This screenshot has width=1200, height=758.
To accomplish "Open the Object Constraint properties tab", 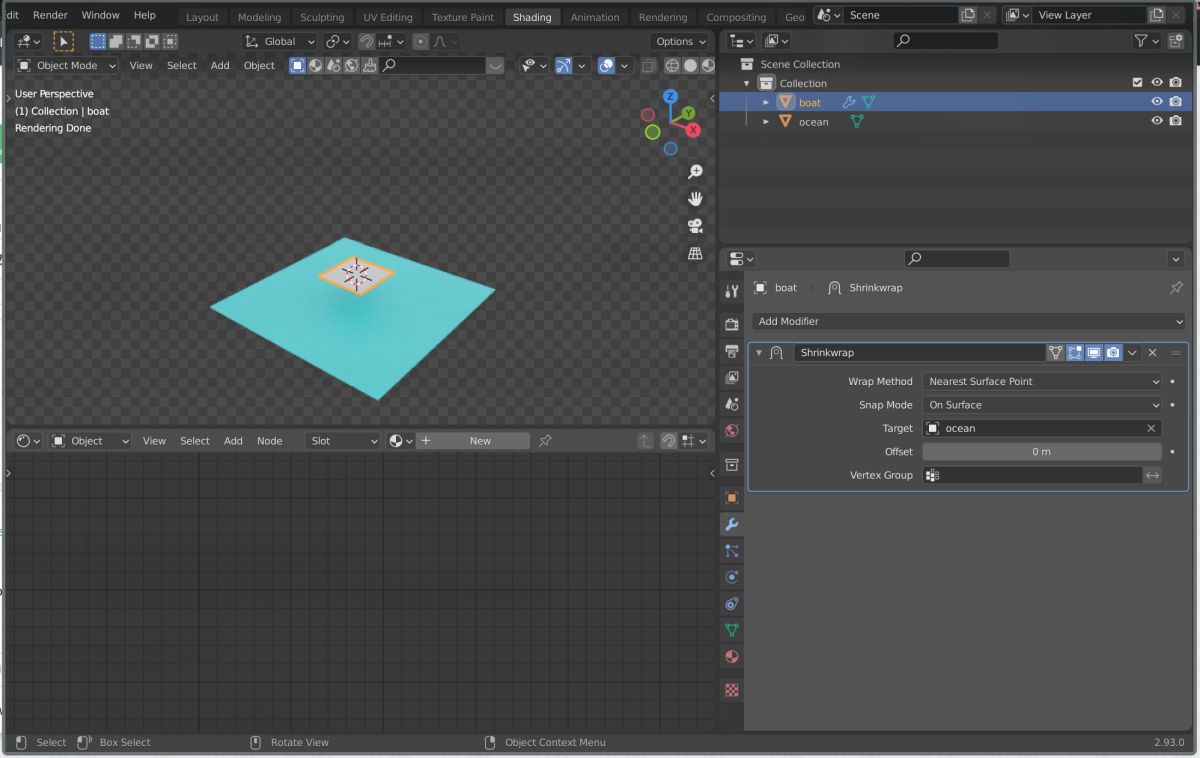I will click(x=732, y=604).
